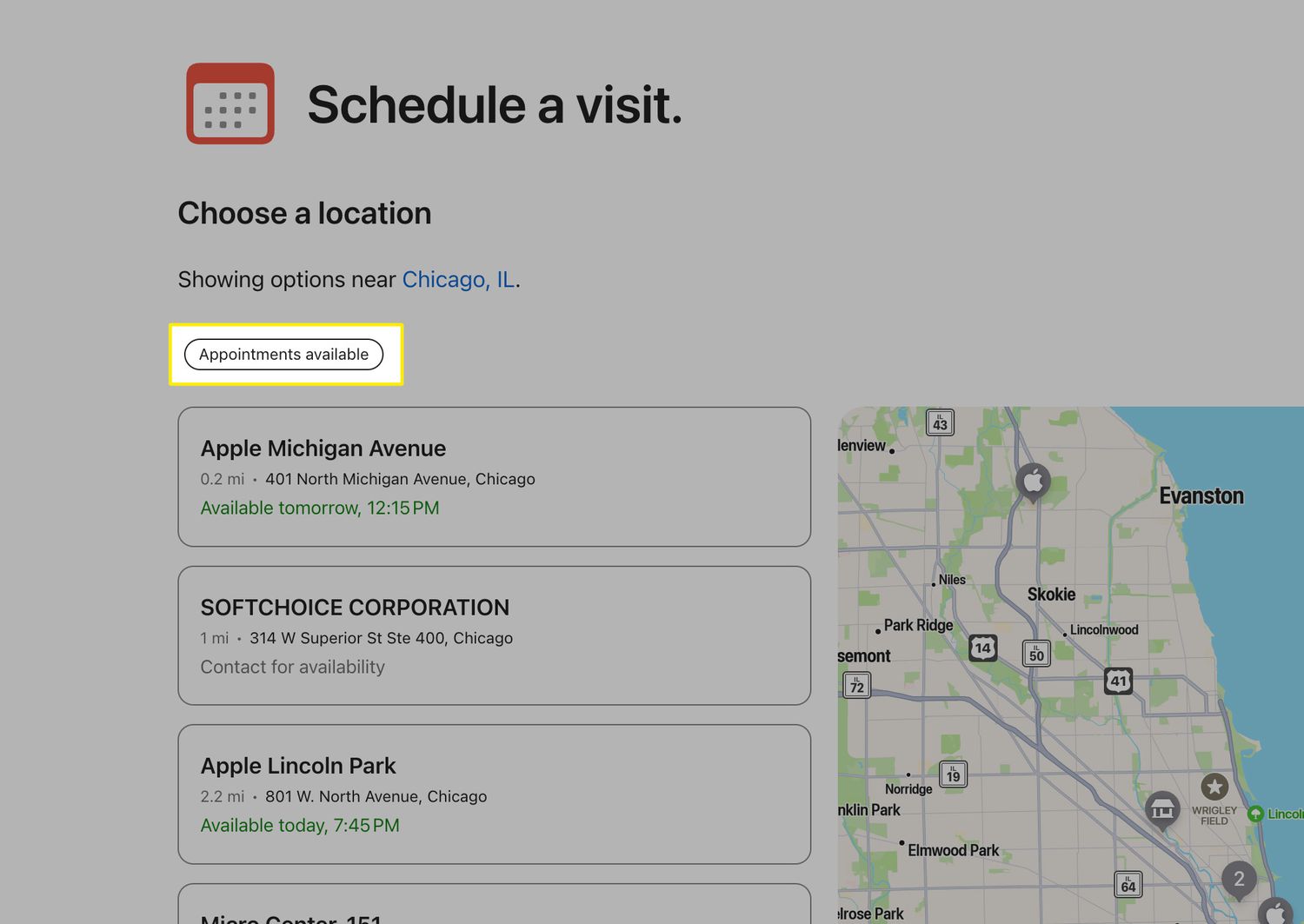Viewport: 1304px width, 924px height.
Task: Click the red calendar icon
Action: tap(230, 103)
